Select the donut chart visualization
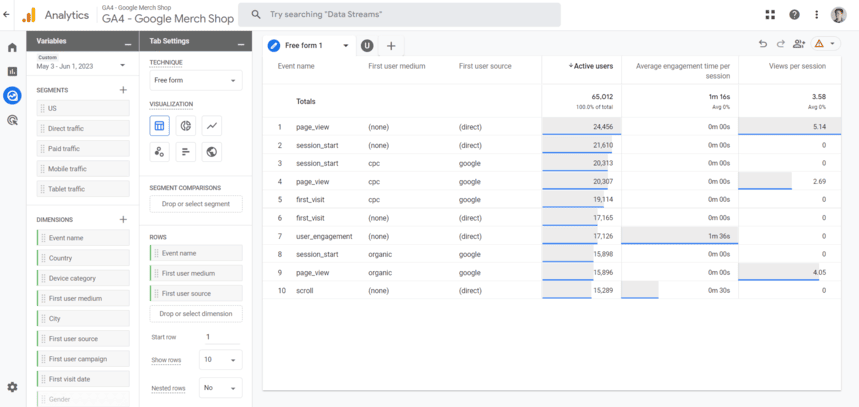The width and height of the screenshot is (859, 407). pyautogui.click(x=185, y=126)
